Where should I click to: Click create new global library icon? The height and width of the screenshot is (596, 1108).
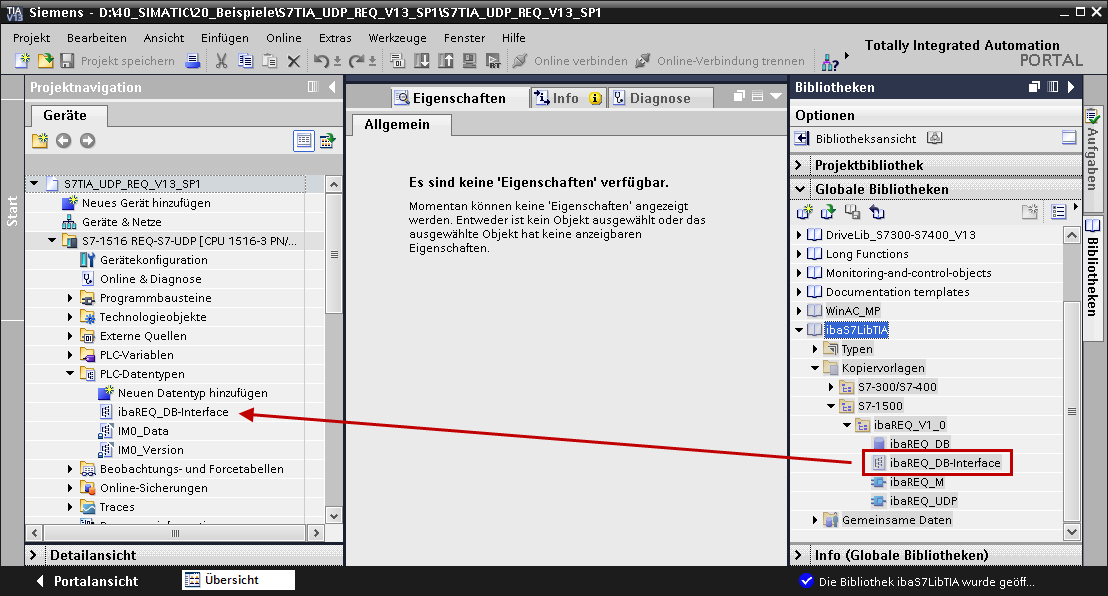[x=804, y=212]
